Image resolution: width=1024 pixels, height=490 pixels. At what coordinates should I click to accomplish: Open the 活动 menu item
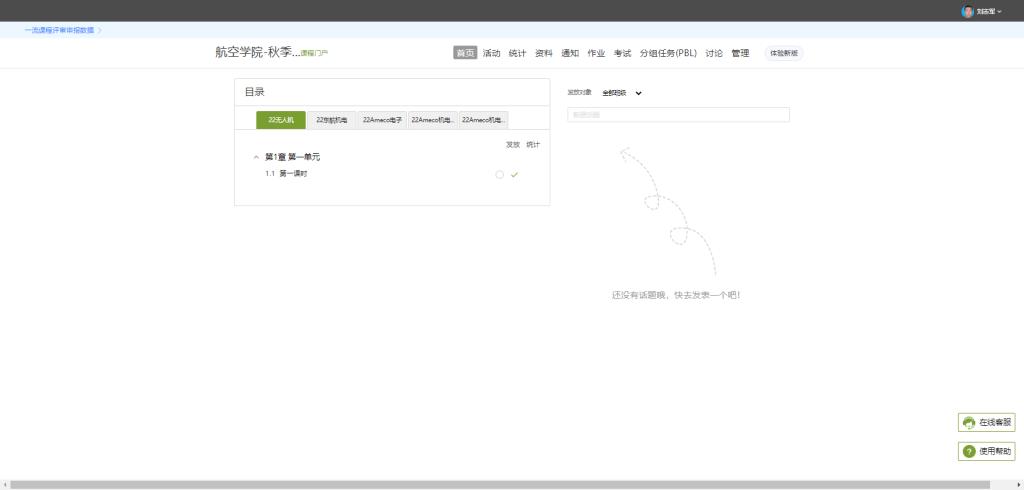click(x=491, y=53)
